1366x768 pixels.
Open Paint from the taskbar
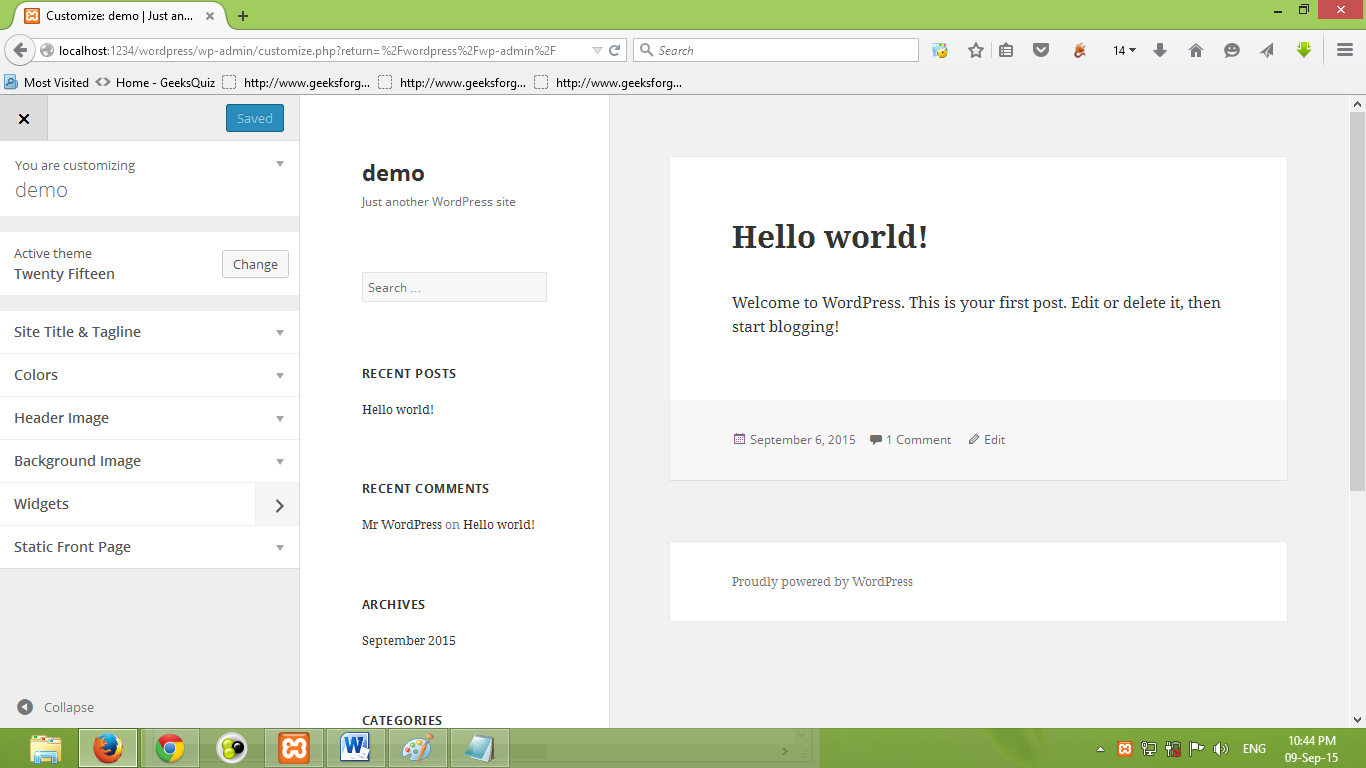tap(418, 748)
